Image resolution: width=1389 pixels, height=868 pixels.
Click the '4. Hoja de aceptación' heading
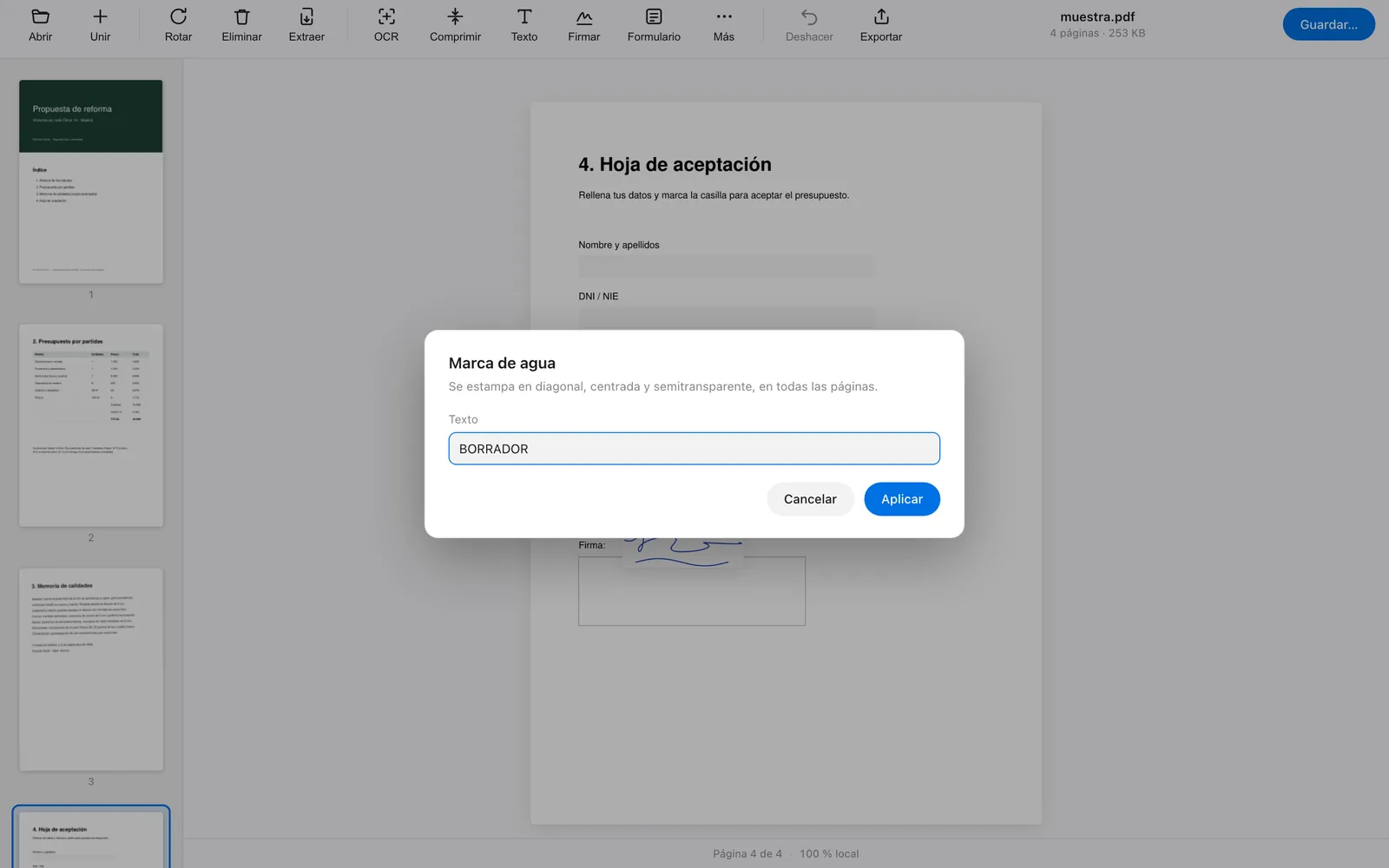675,165
